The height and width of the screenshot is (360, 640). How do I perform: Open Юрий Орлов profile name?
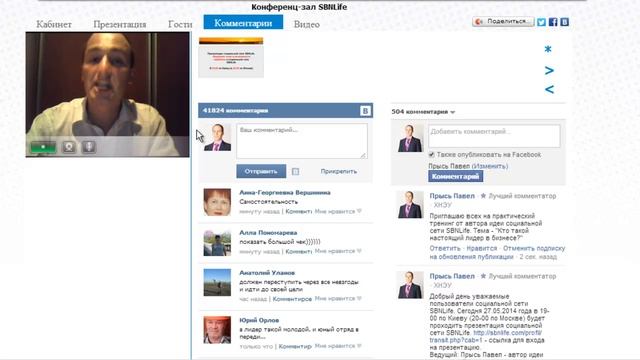point(259,320)
